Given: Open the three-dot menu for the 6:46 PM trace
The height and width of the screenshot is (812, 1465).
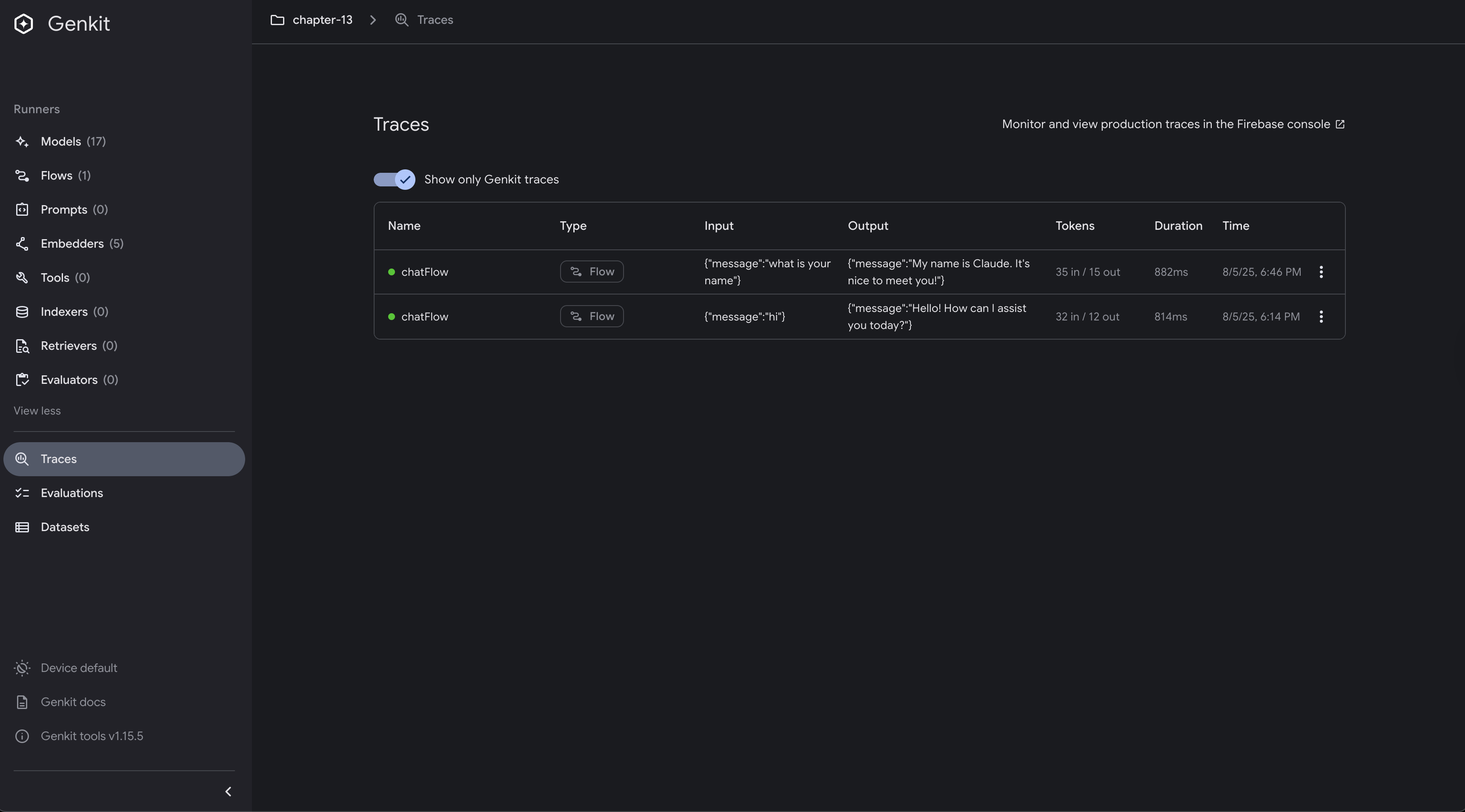Looking at the screenshot, I should (x=1321, y=272).
